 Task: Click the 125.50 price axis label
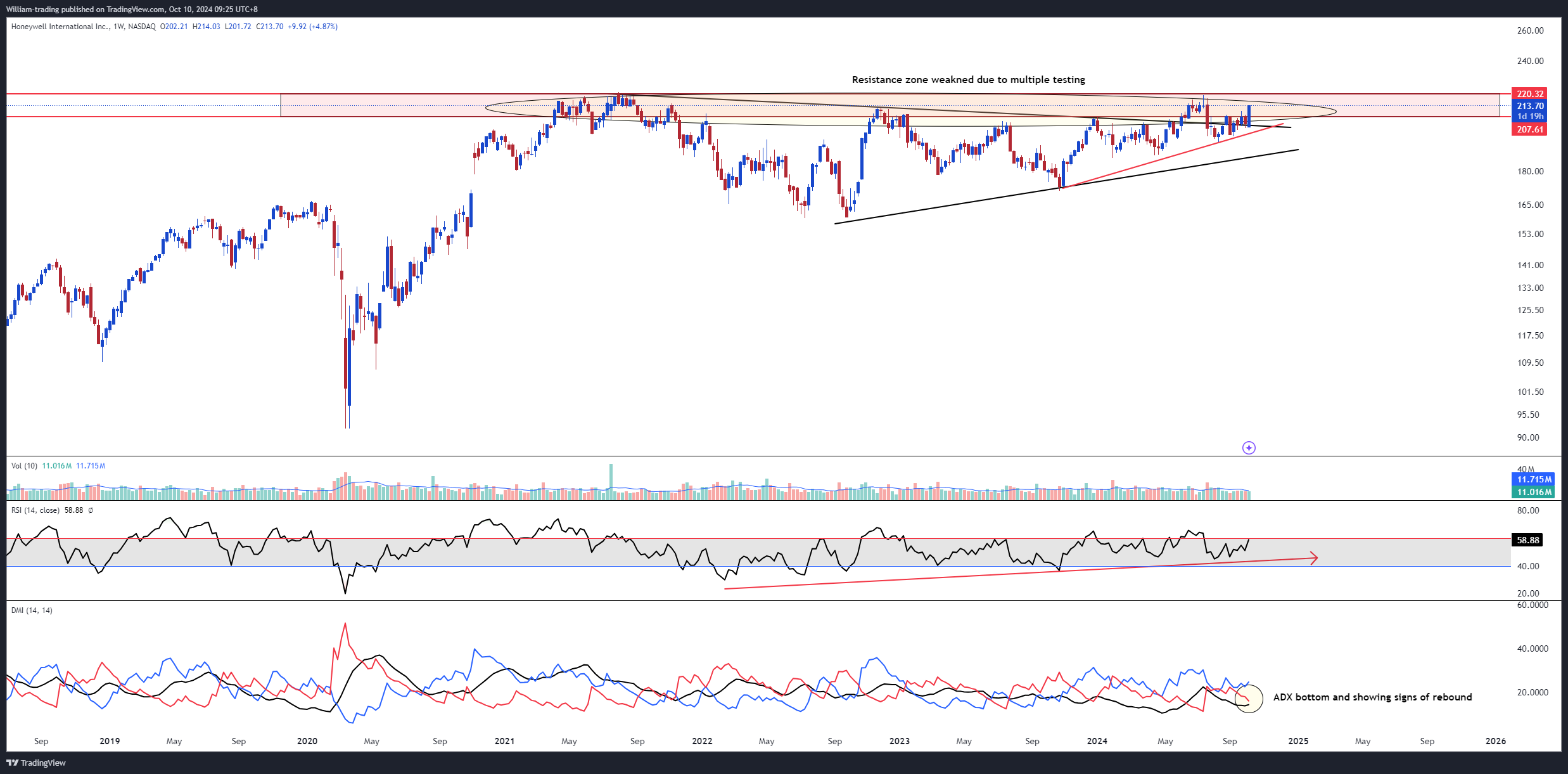tap(1531, 310)
